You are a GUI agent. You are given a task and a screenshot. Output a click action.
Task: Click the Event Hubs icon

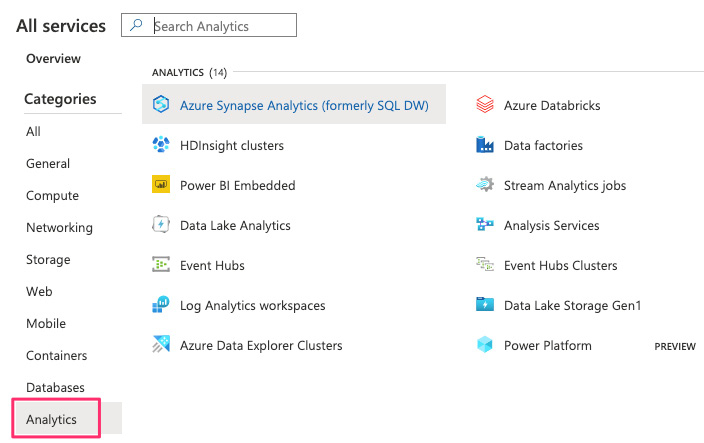(161, 264)
